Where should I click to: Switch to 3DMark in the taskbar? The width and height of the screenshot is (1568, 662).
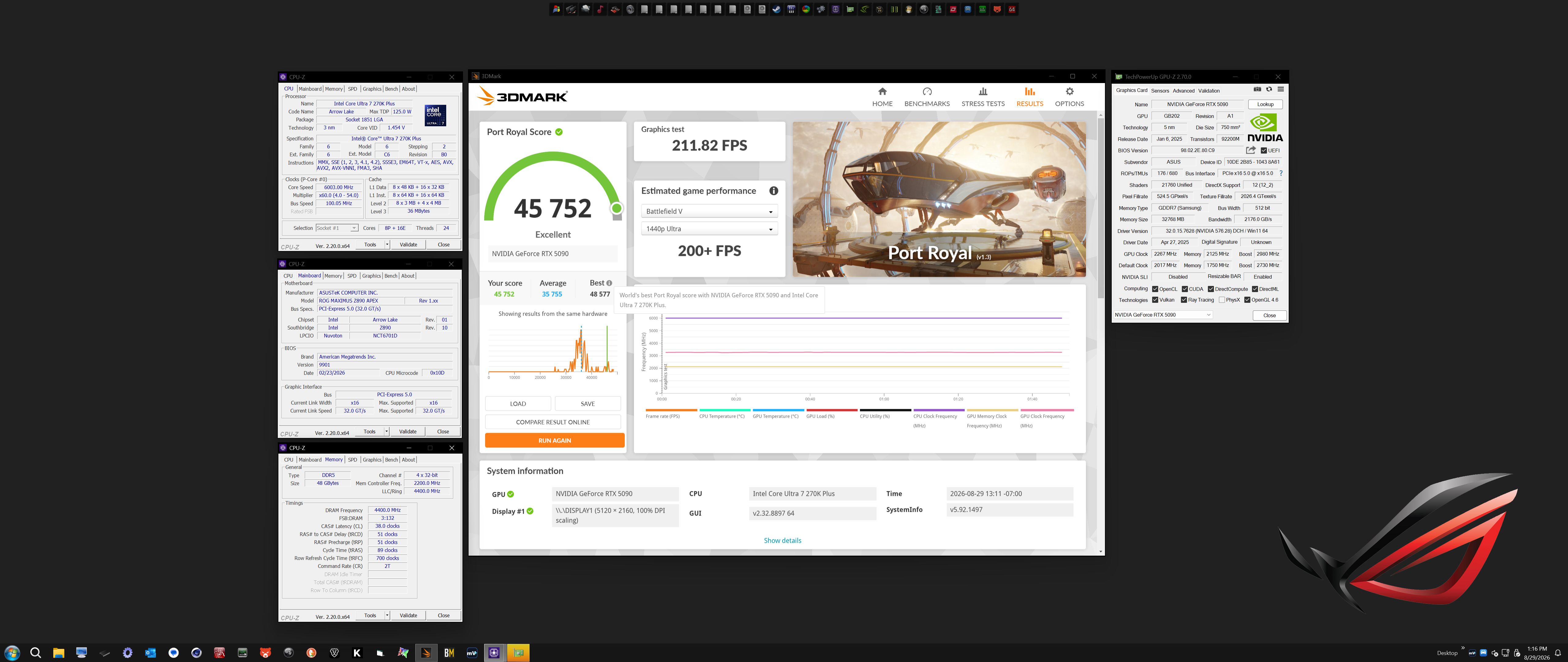[x=426, y=653]
